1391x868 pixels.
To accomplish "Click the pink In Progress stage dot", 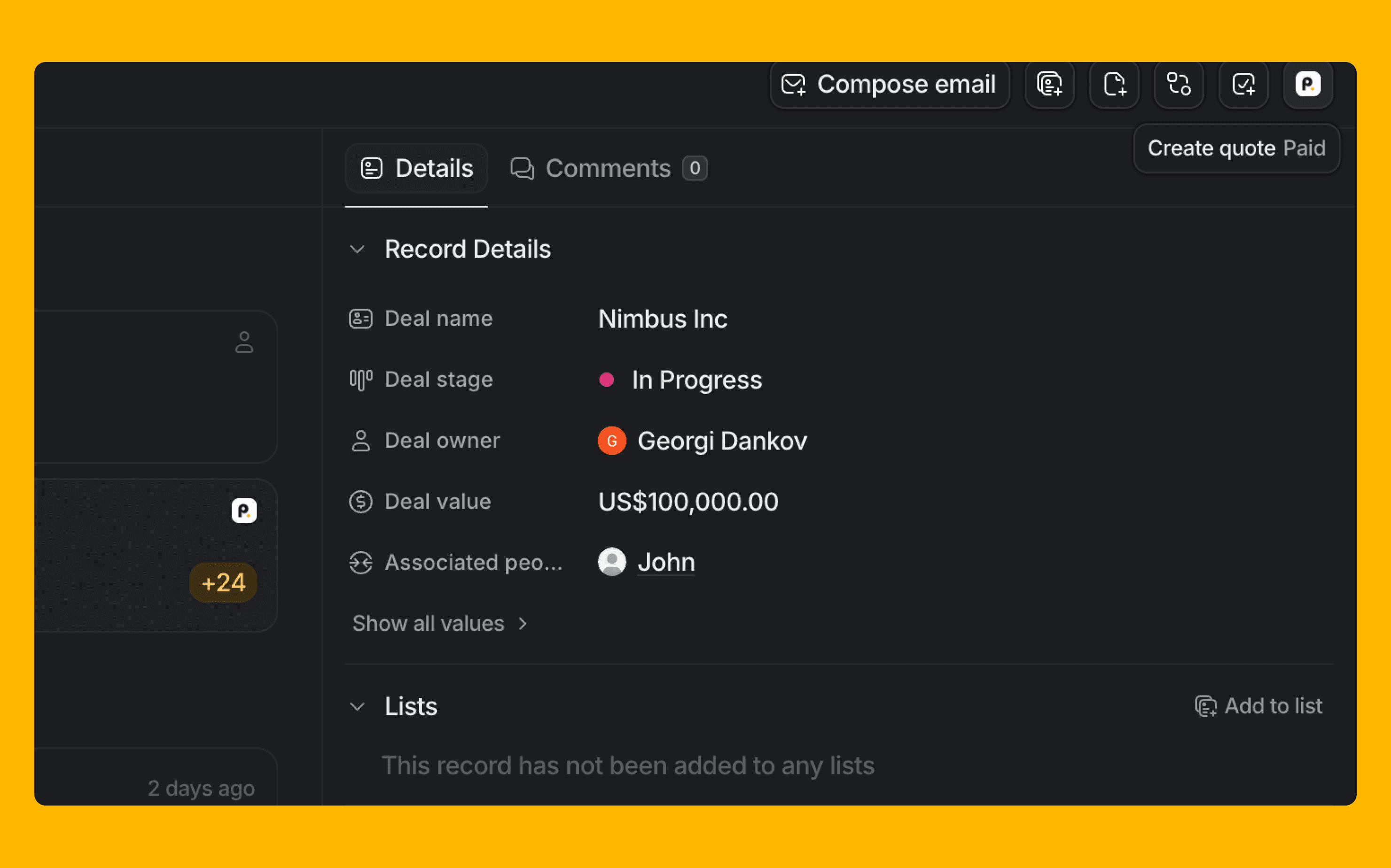I will (x=607, y=380).
